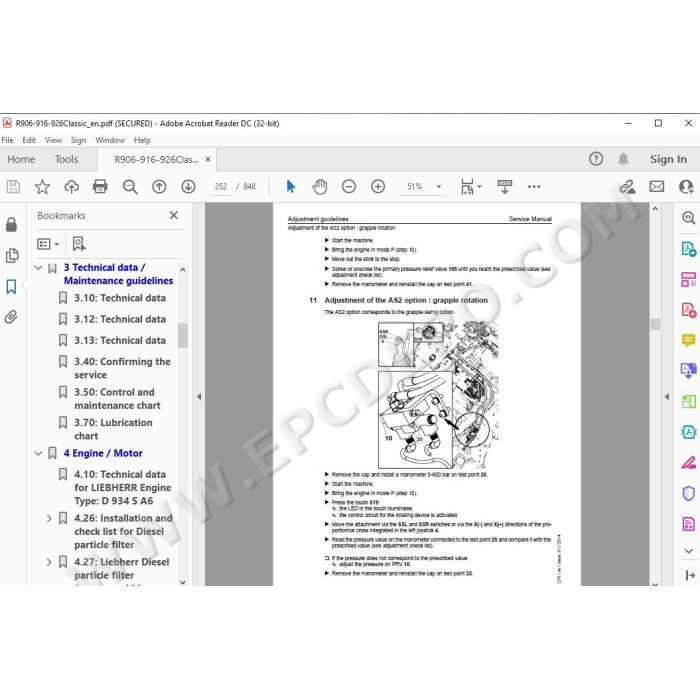Collapse left navigation pane arrow
Image resolution: width=700 pixels, height=700 pixels.
(199, 396)
